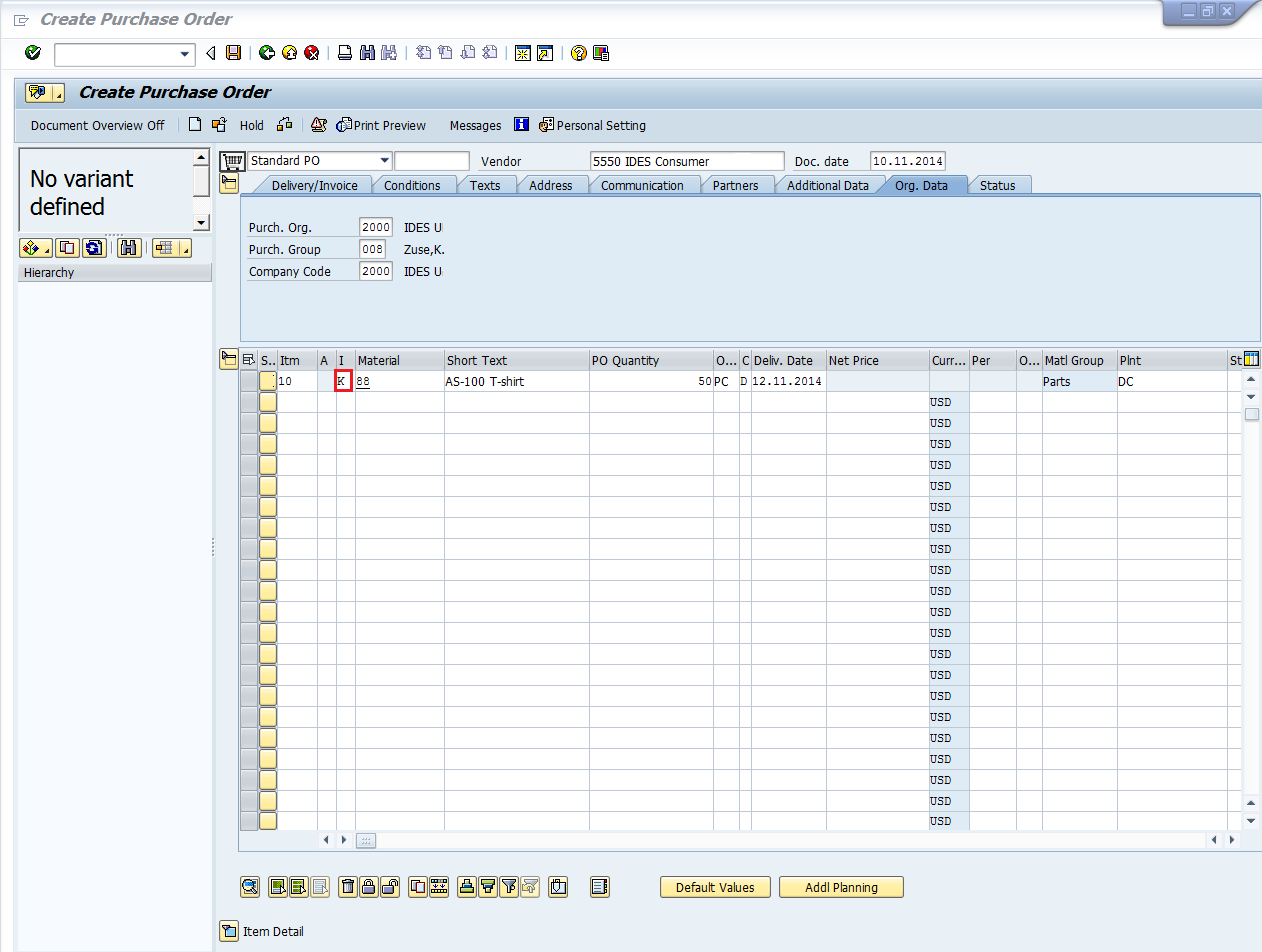This screenshot has width=1262, height=952.
Task: Click the Generate Shortcut icon
Action: (x=545, y=53)
